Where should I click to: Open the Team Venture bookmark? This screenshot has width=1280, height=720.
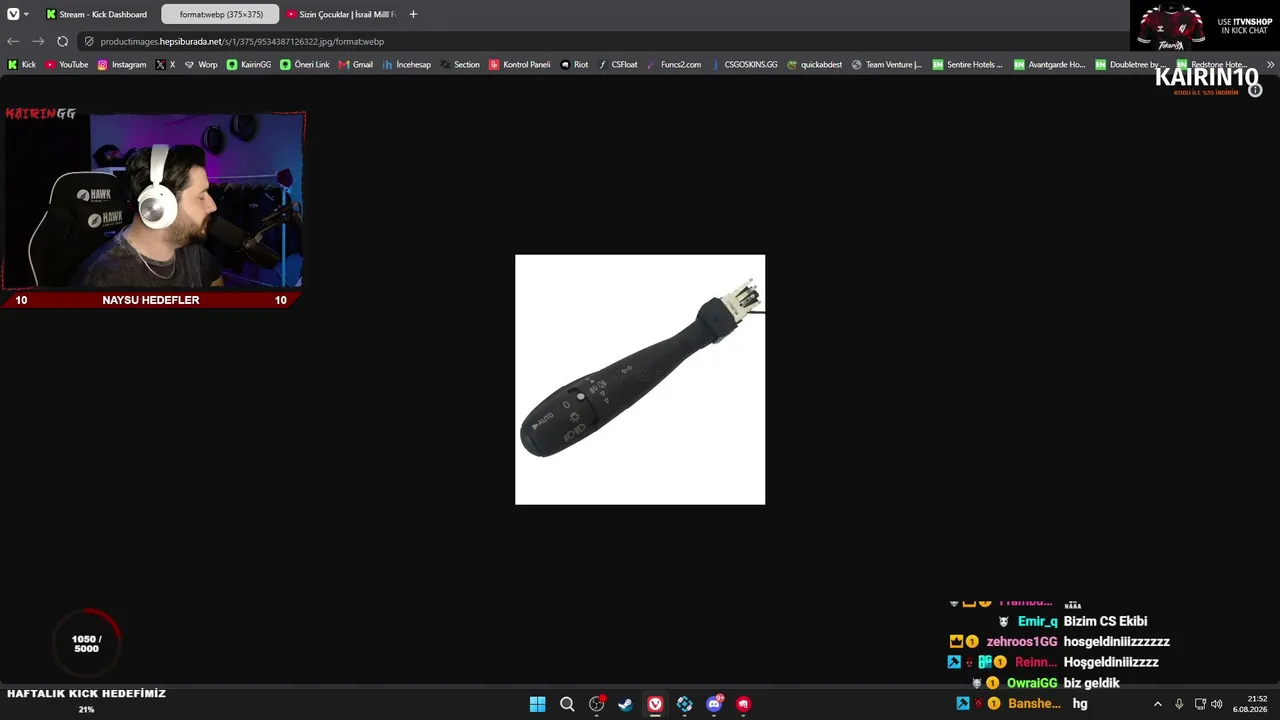coord(887,64)
